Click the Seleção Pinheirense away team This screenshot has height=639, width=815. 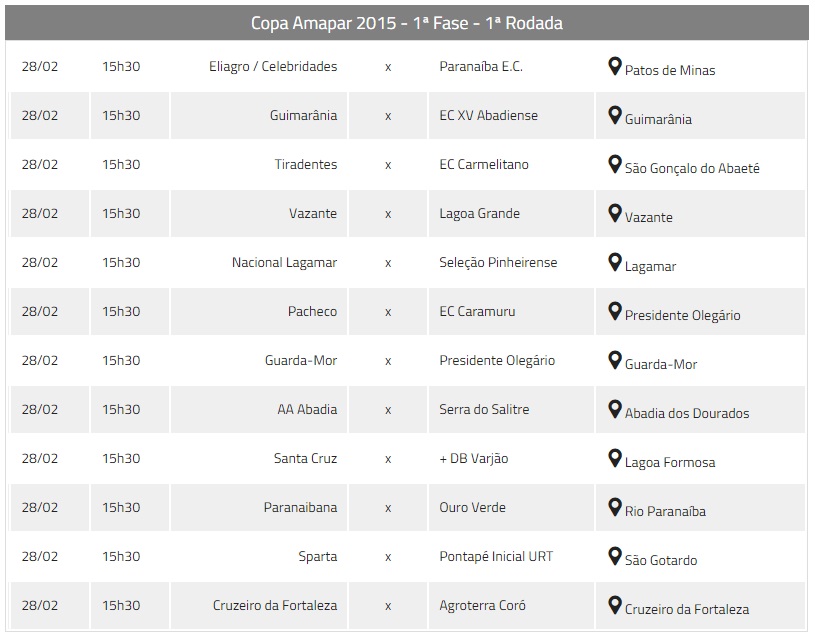498,263
